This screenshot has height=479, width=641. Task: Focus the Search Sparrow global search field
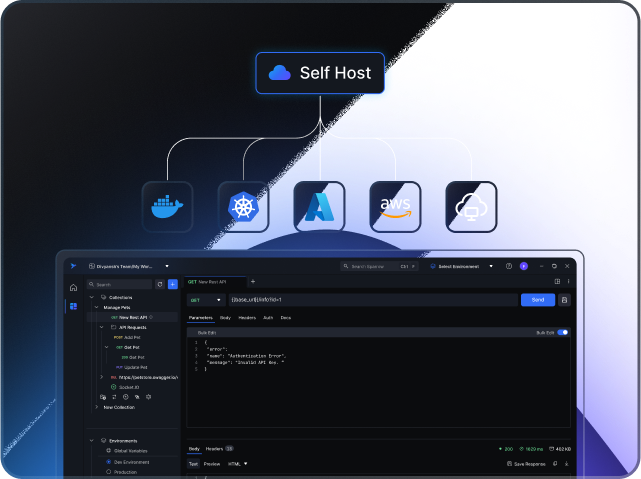point(379,266)
